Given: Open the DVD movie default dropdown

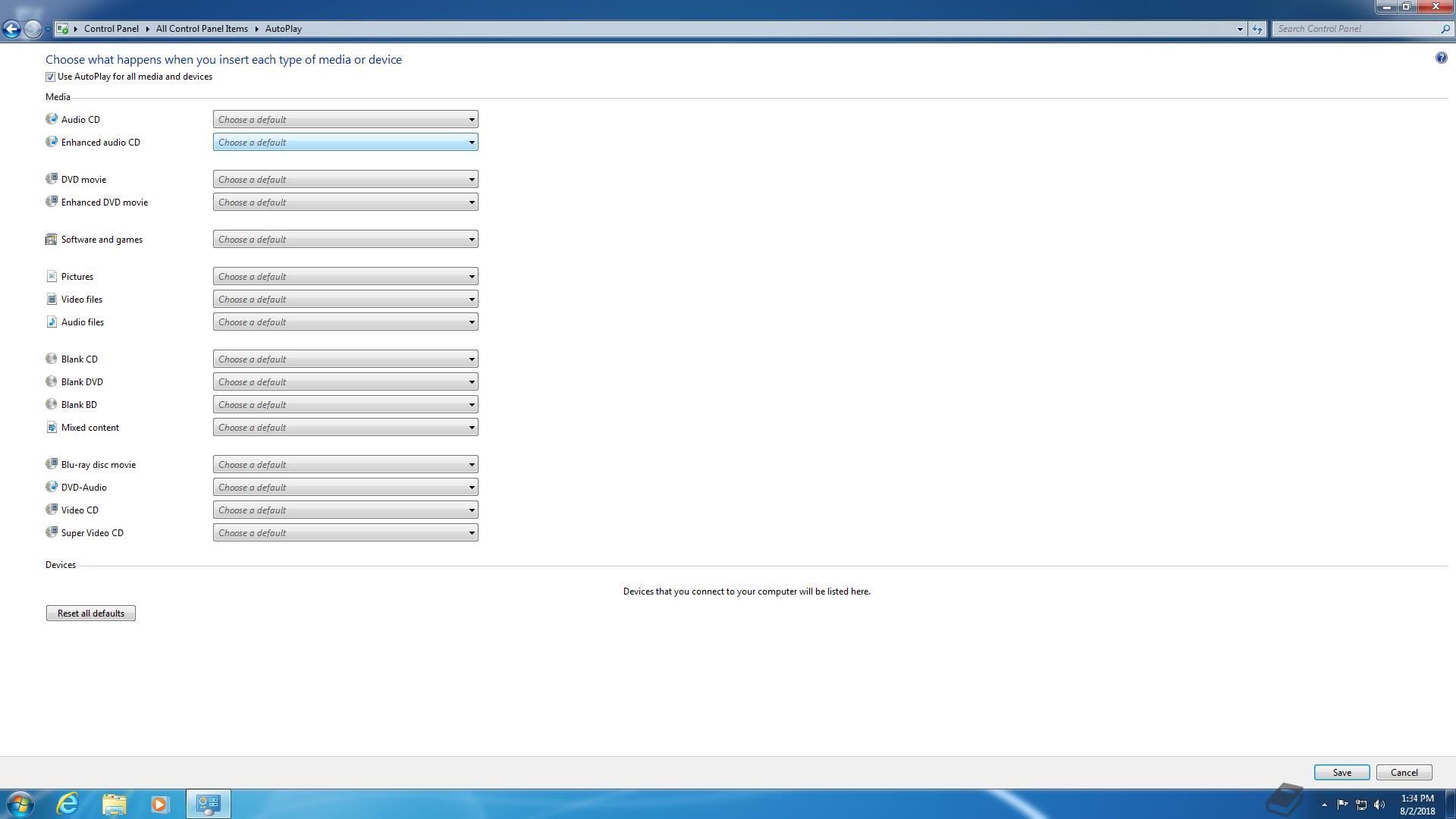Looking at the screenshot, I should coord(346,179).
